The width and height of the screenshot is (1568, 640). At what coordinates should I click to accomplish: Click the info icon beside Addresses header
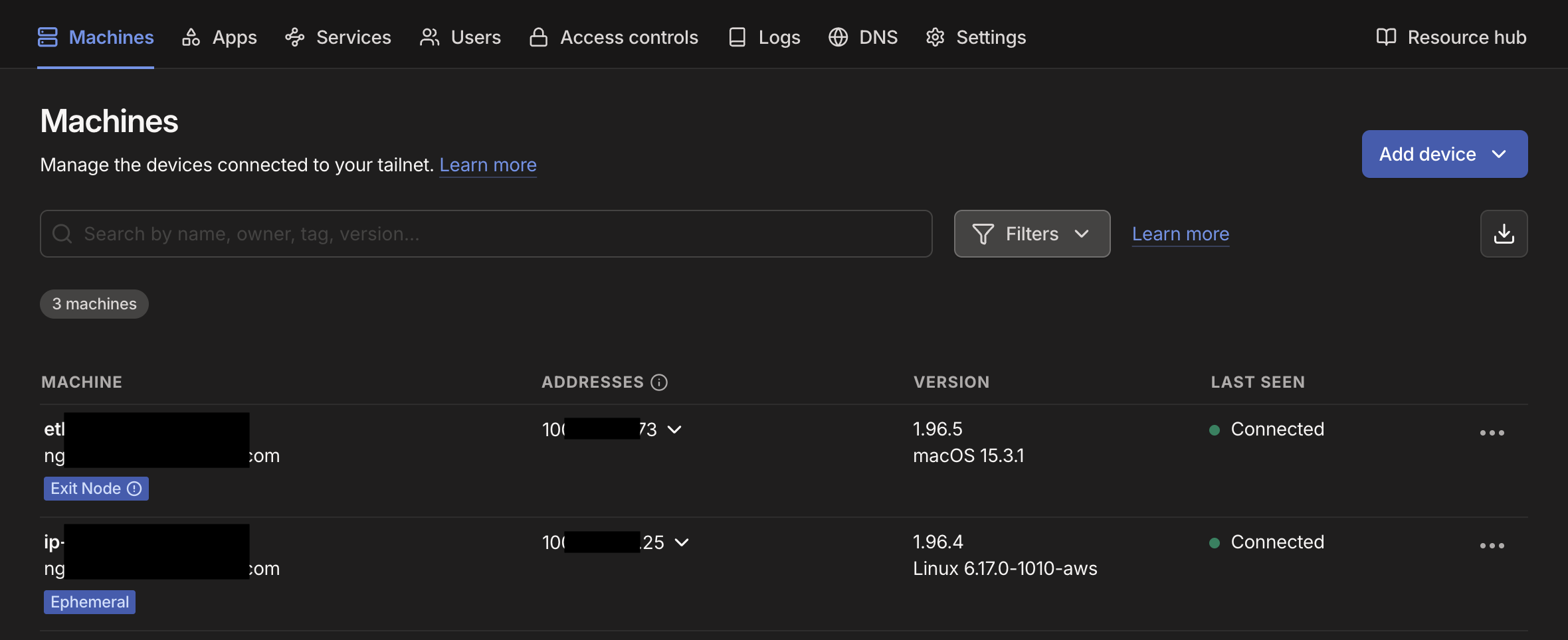tap(659, 382)
